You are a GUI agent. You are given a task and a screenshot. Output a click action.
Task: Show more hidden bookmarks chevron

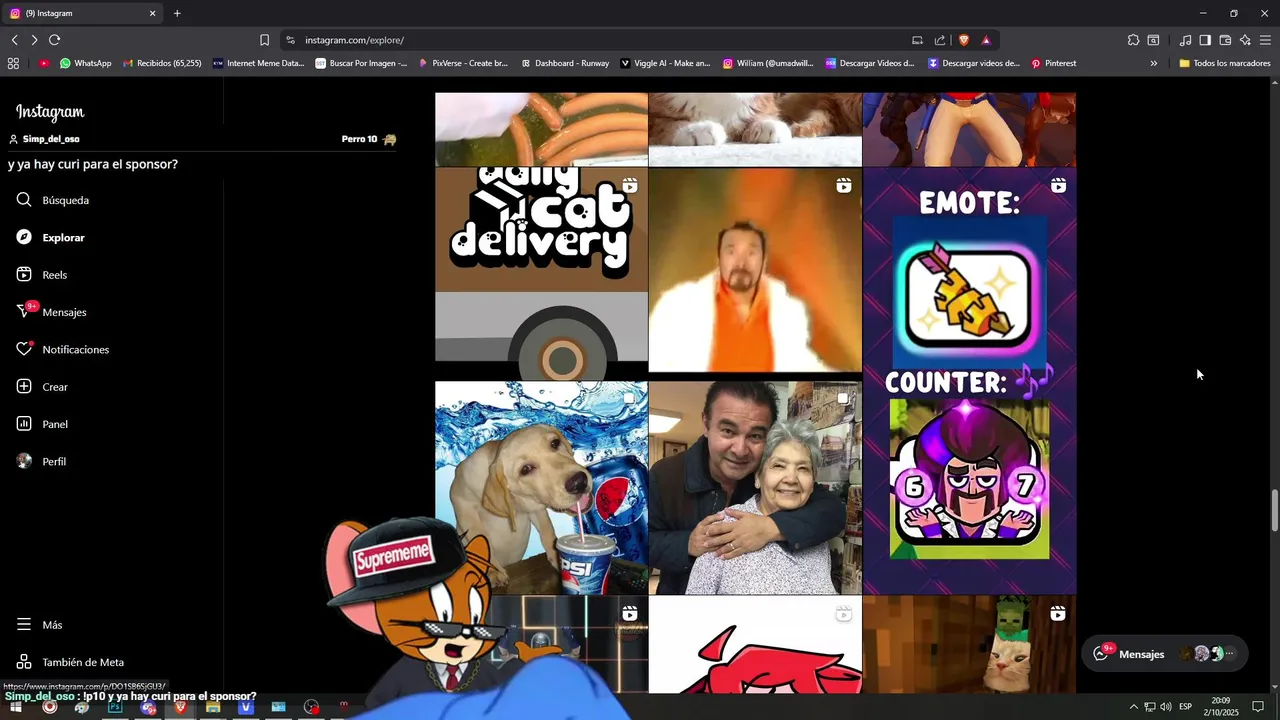click(x=1153, y=63)
